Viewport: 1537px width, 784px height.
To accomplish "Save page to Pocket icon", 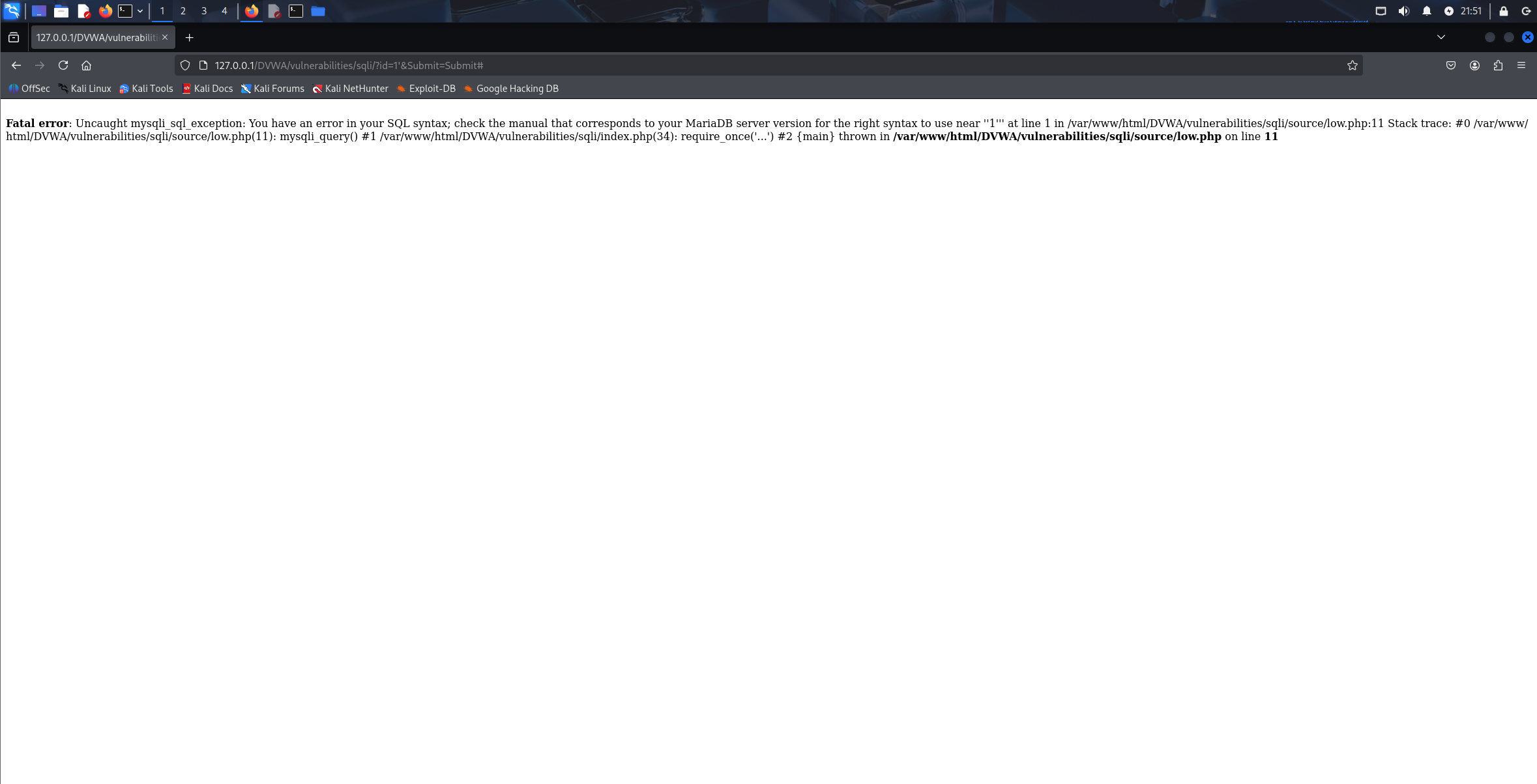I will point(1451,65).
